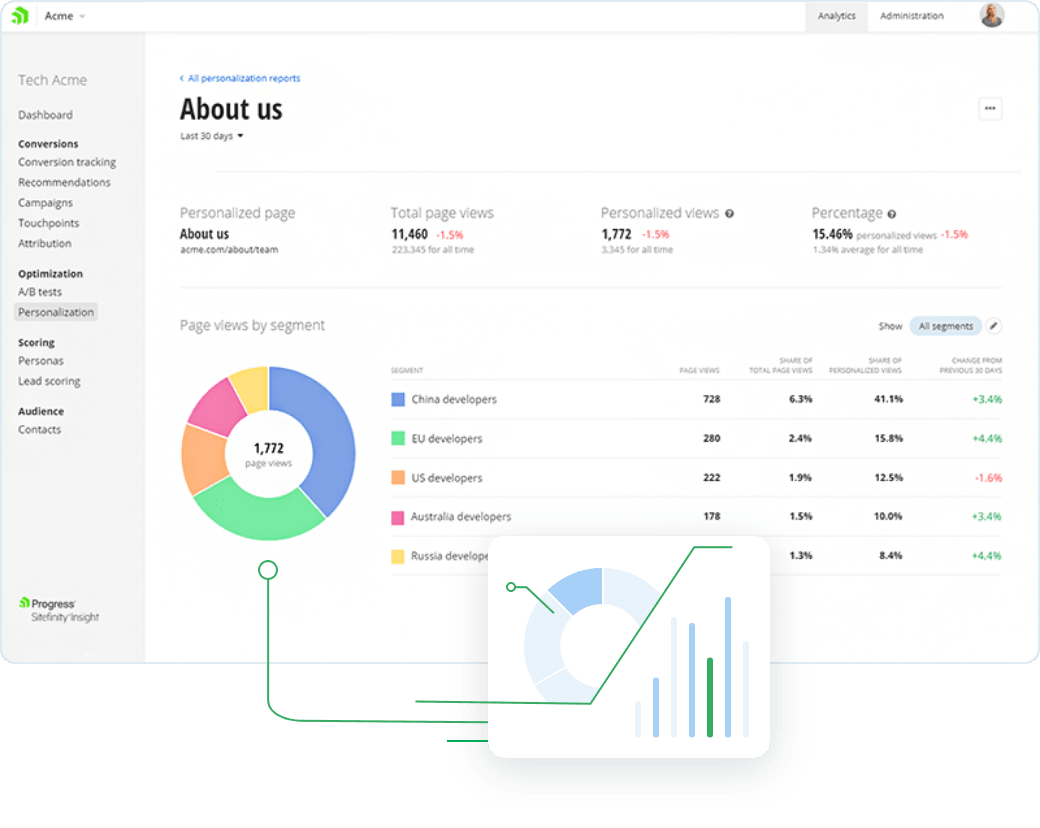Viewport: 1040px width, 828px height.
Task: Click the Progress Sitefinity Insight logo
Action: [x=58, y=610]
